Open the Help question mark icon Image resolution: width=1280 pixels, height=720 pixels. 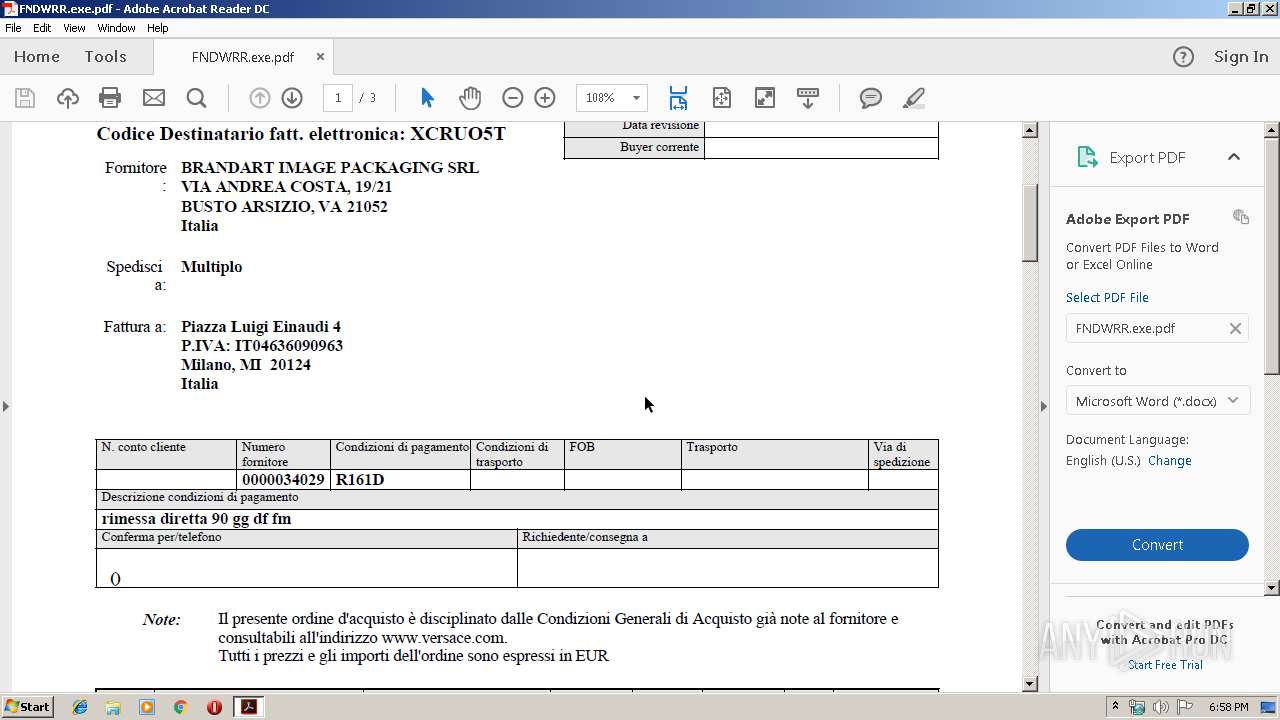pyautogui.click(x=1183, y=57)
